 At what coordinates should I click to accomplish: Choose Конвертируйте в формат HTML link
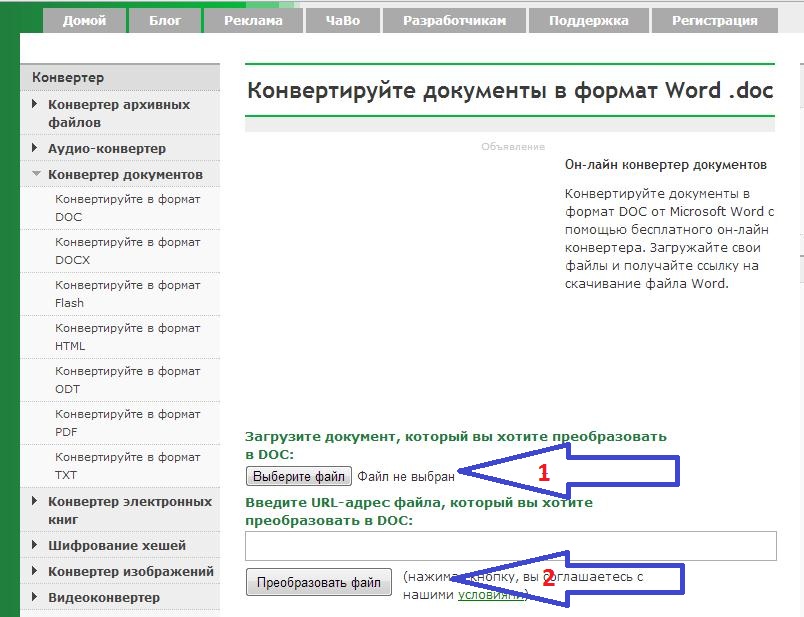point(127,336)
